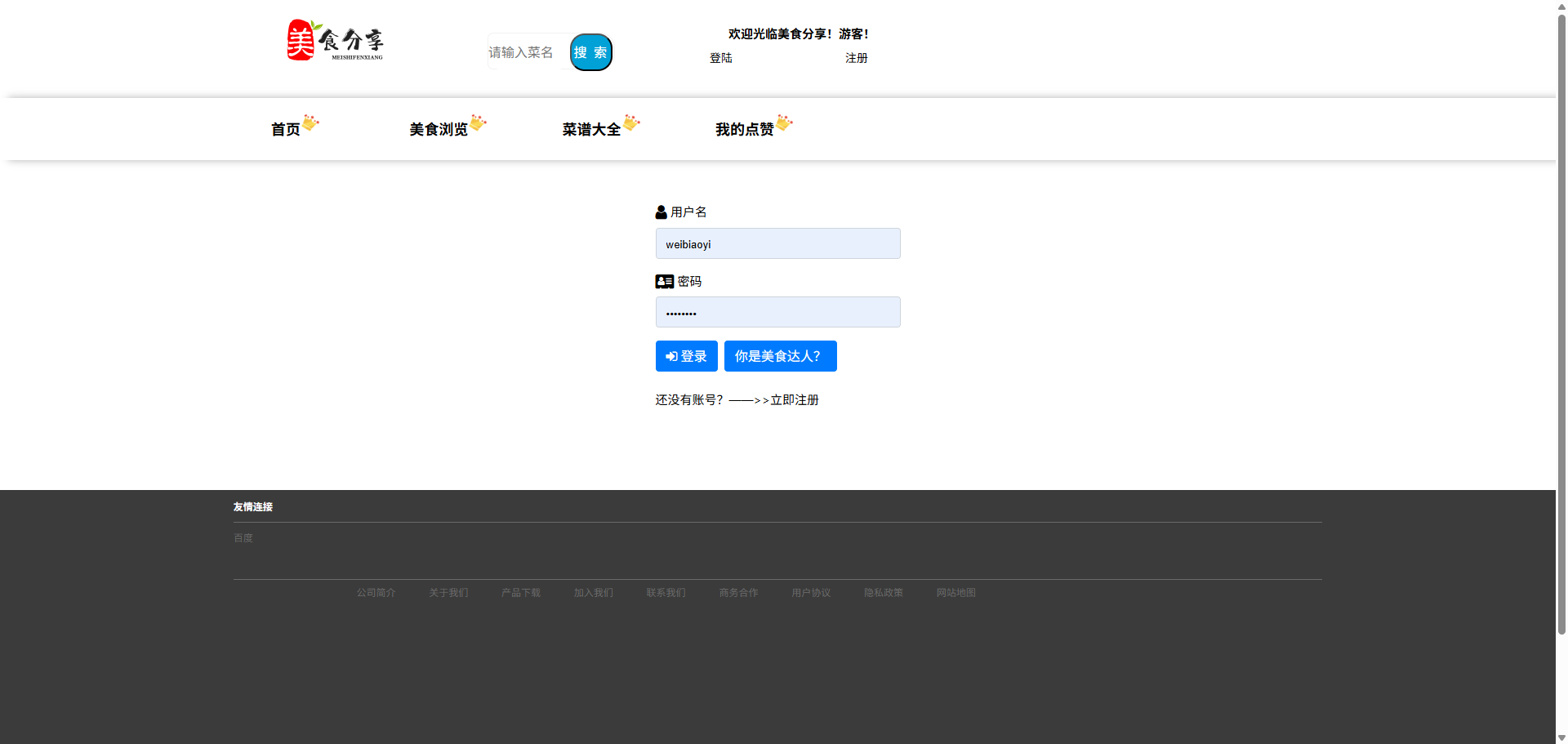Click the scroll-down arrow on page scrollbar

[1561, 737]
